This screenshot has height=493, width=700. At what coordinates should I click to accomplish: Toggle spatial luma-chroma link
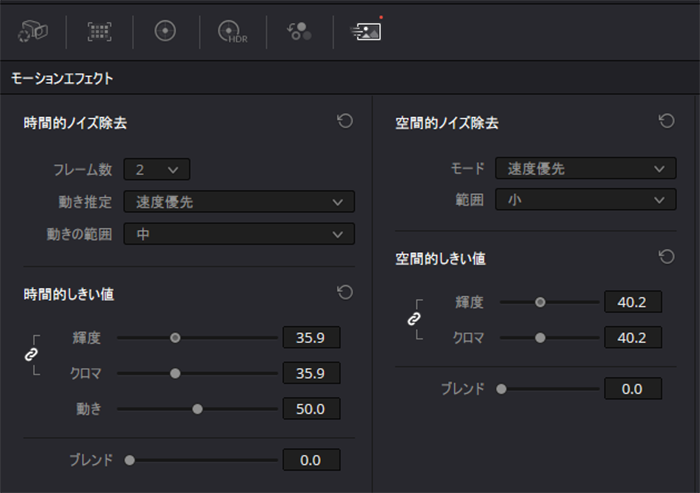click(x=414, y=319)
